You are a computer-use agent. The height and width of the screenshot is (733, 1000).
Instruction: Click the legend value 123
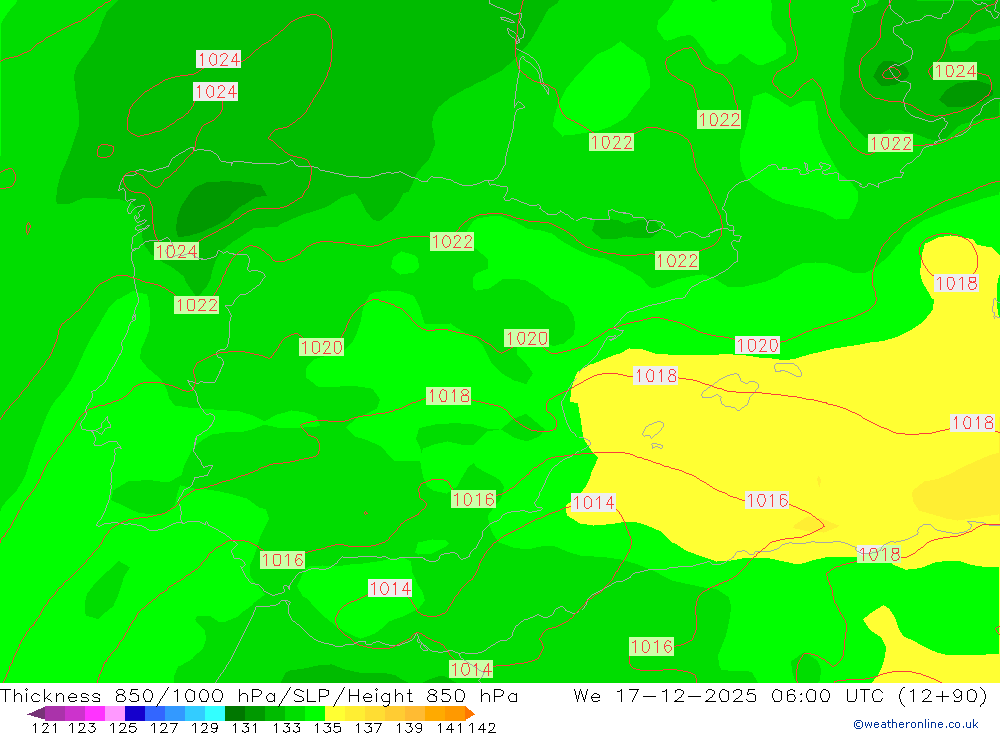[x=82, y=728]
